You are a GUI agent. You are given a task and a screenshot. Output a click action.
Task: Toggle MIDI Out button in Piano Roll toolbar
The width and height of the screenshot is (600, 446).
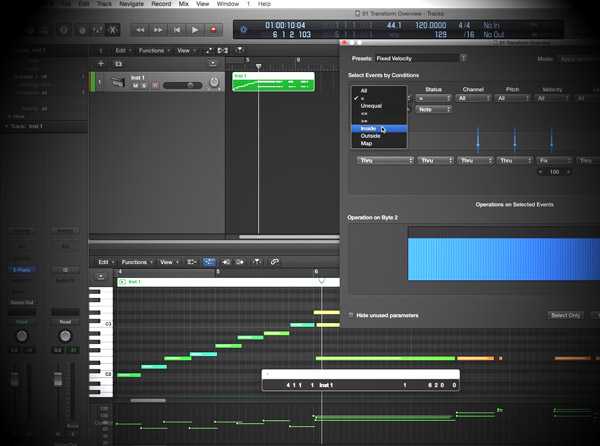tap(240, 262)
